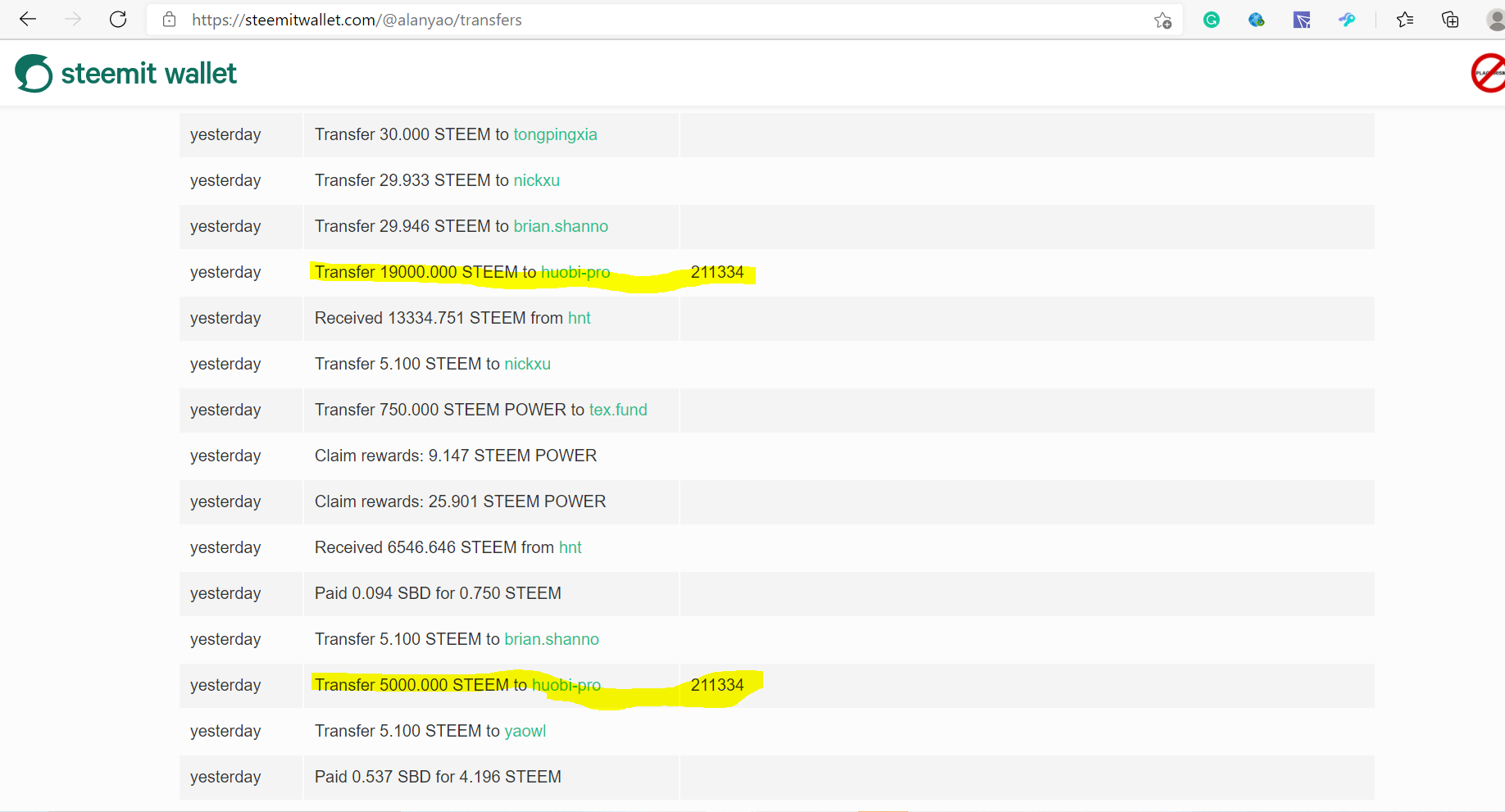View site security info via the lock icon
The image size is (1505, 812).
(x=170, y=20)
